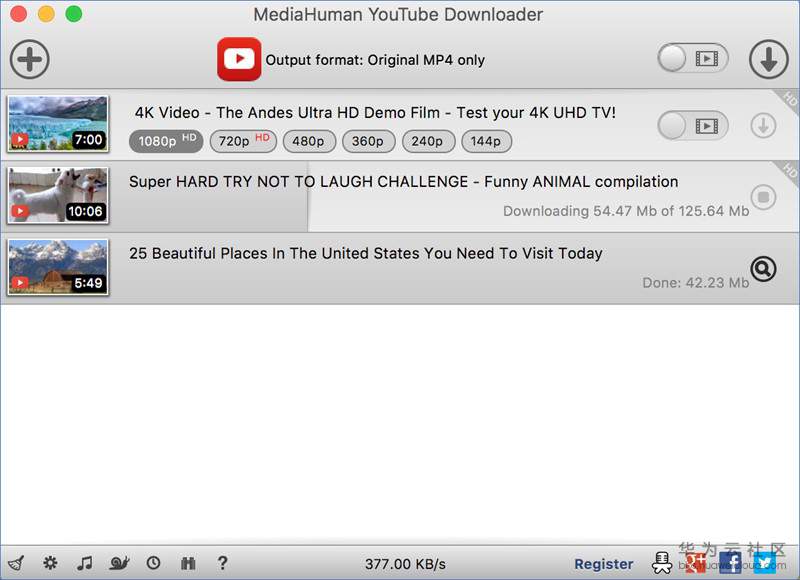This screenshot has height=580, width=800.
Task: Select the music note conversion icon
Action: pos(85,563)
